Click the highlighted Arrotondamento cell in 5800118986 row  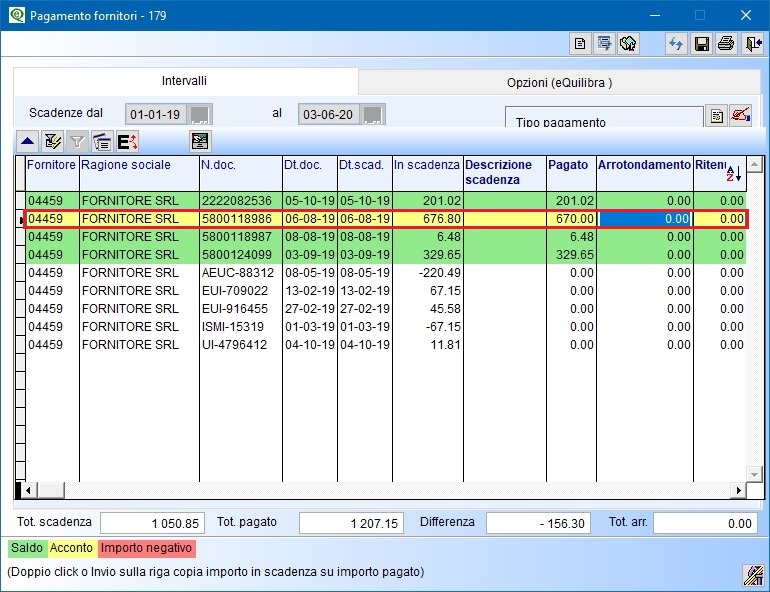645,218
